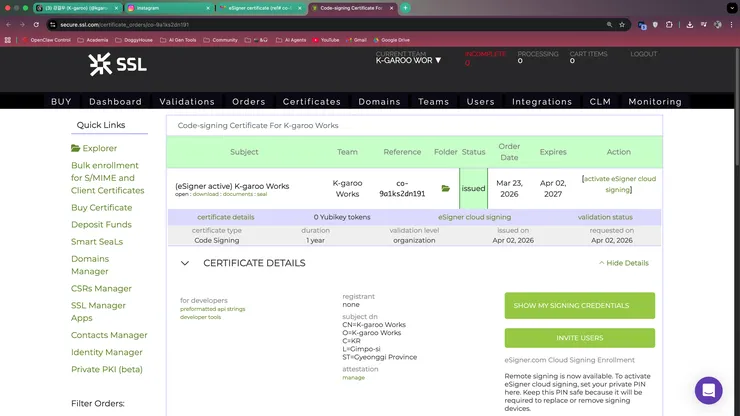Click the preformatted api strings link

[212, 308]
